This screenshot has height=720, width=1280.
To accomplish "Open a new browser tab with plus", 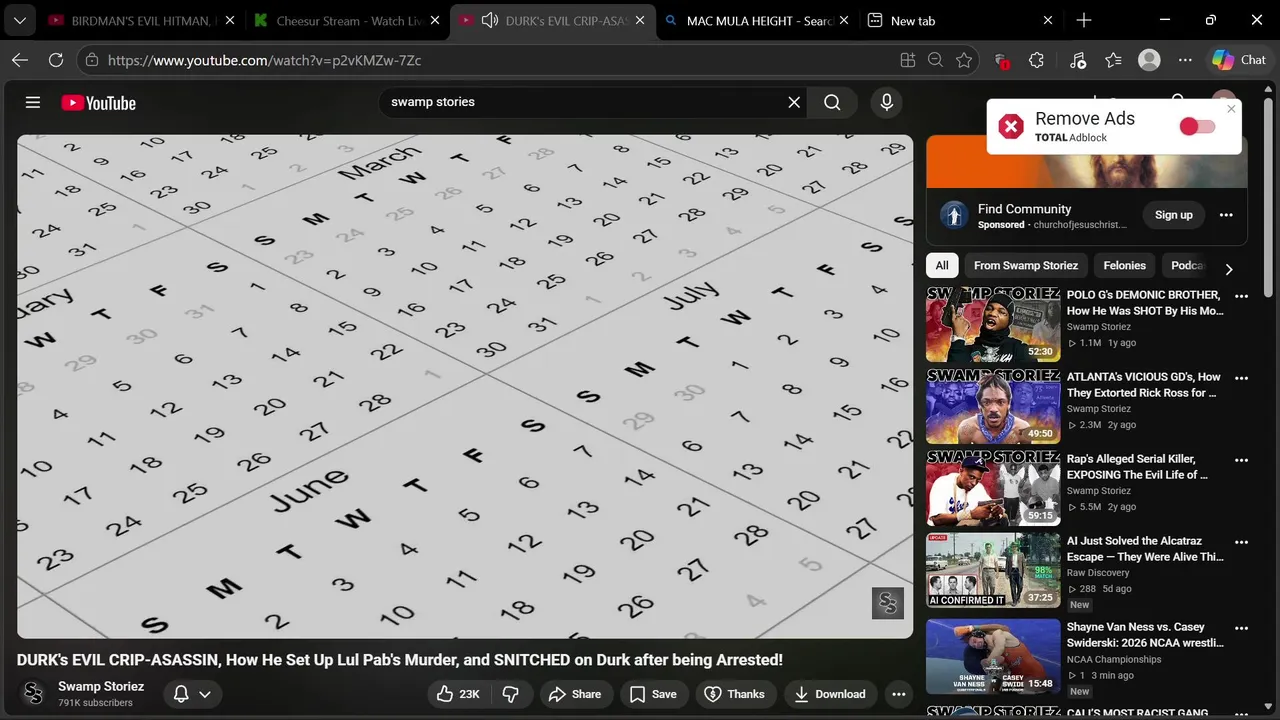I will (1084, 20).
